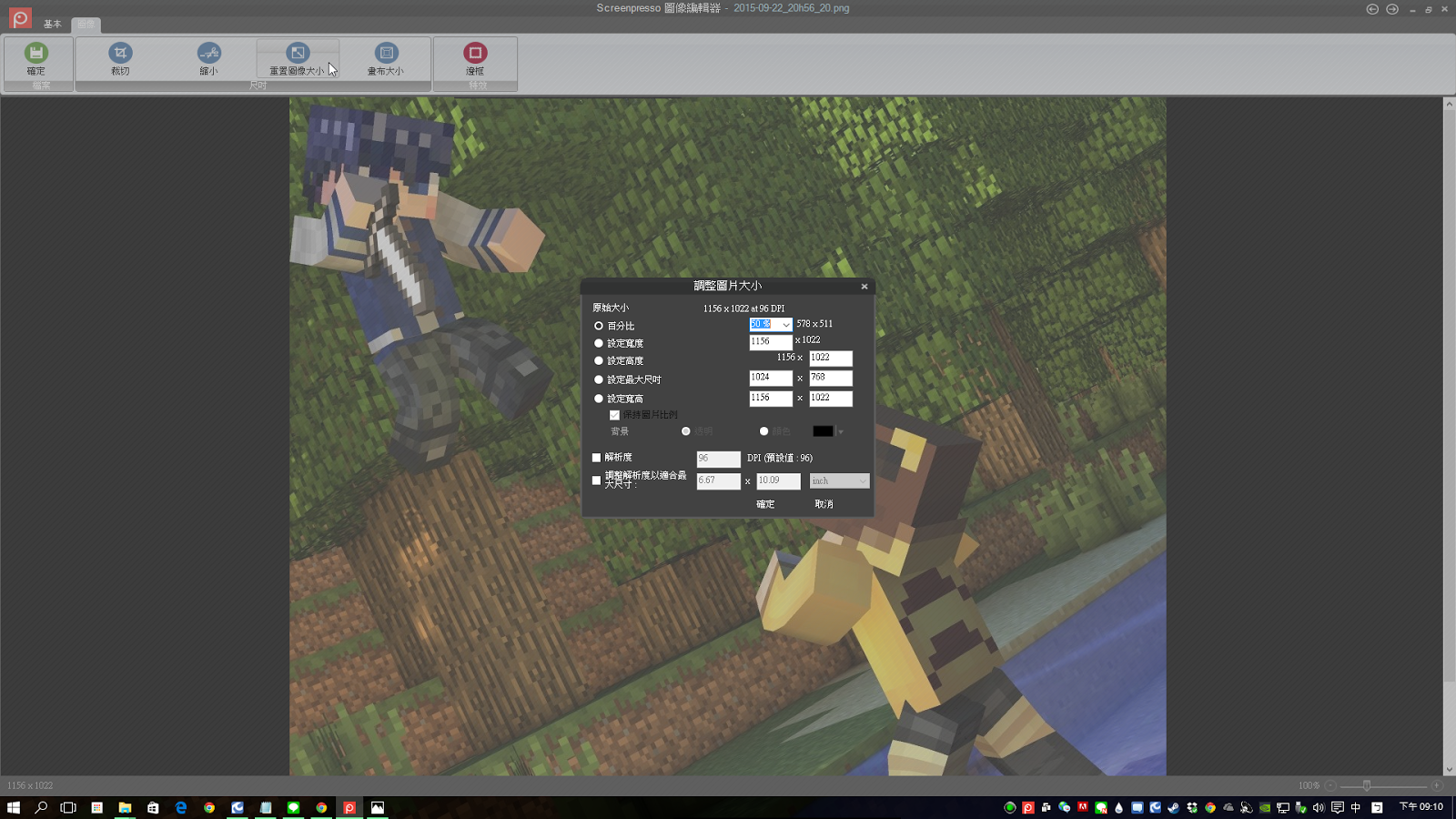The image size is (1456, 819).
Task: Click the vertical scrollbar down arrow
Action: pos(1449,770)
